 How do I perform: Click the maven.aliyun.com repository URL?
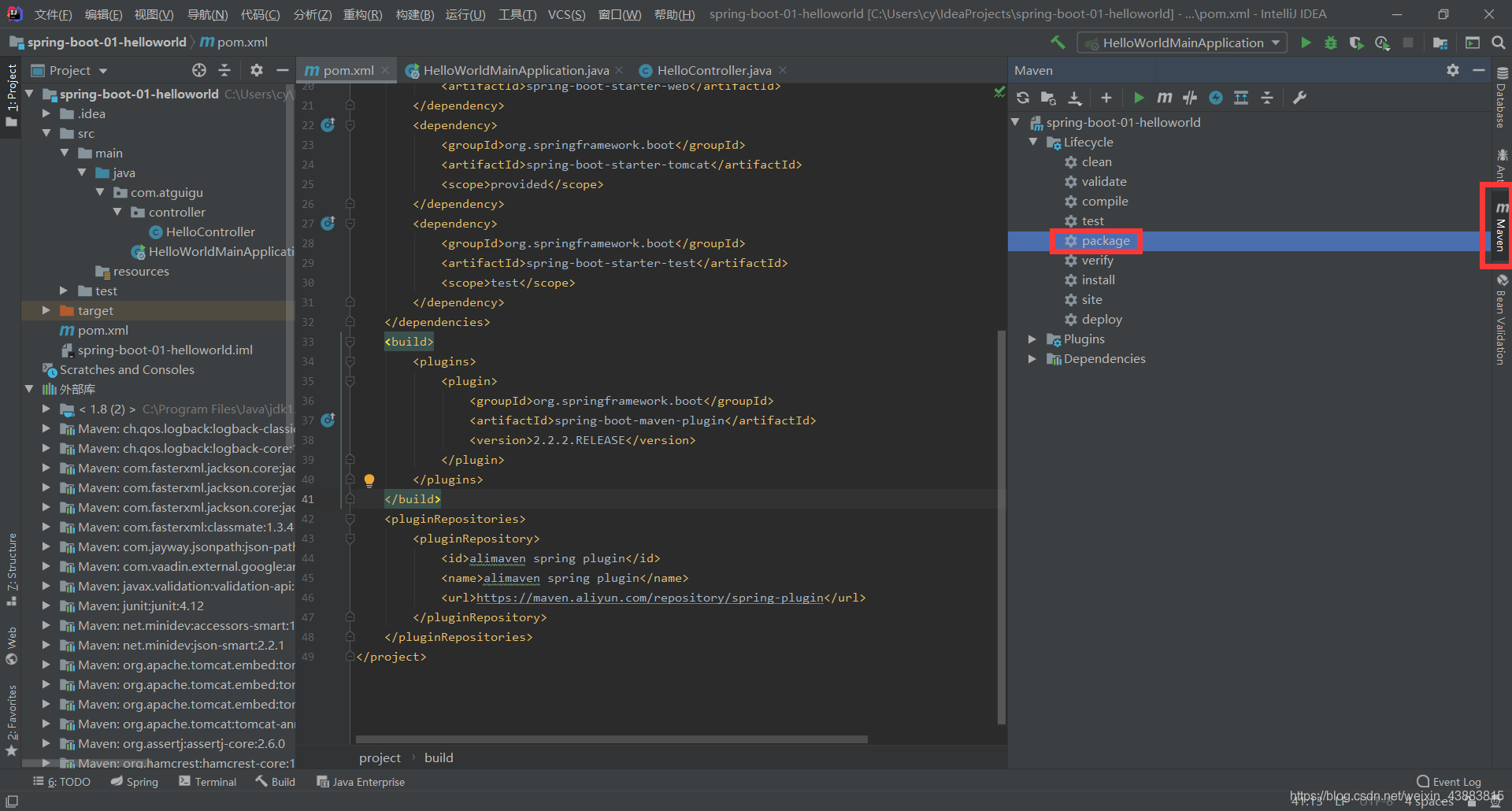point(650,598)
